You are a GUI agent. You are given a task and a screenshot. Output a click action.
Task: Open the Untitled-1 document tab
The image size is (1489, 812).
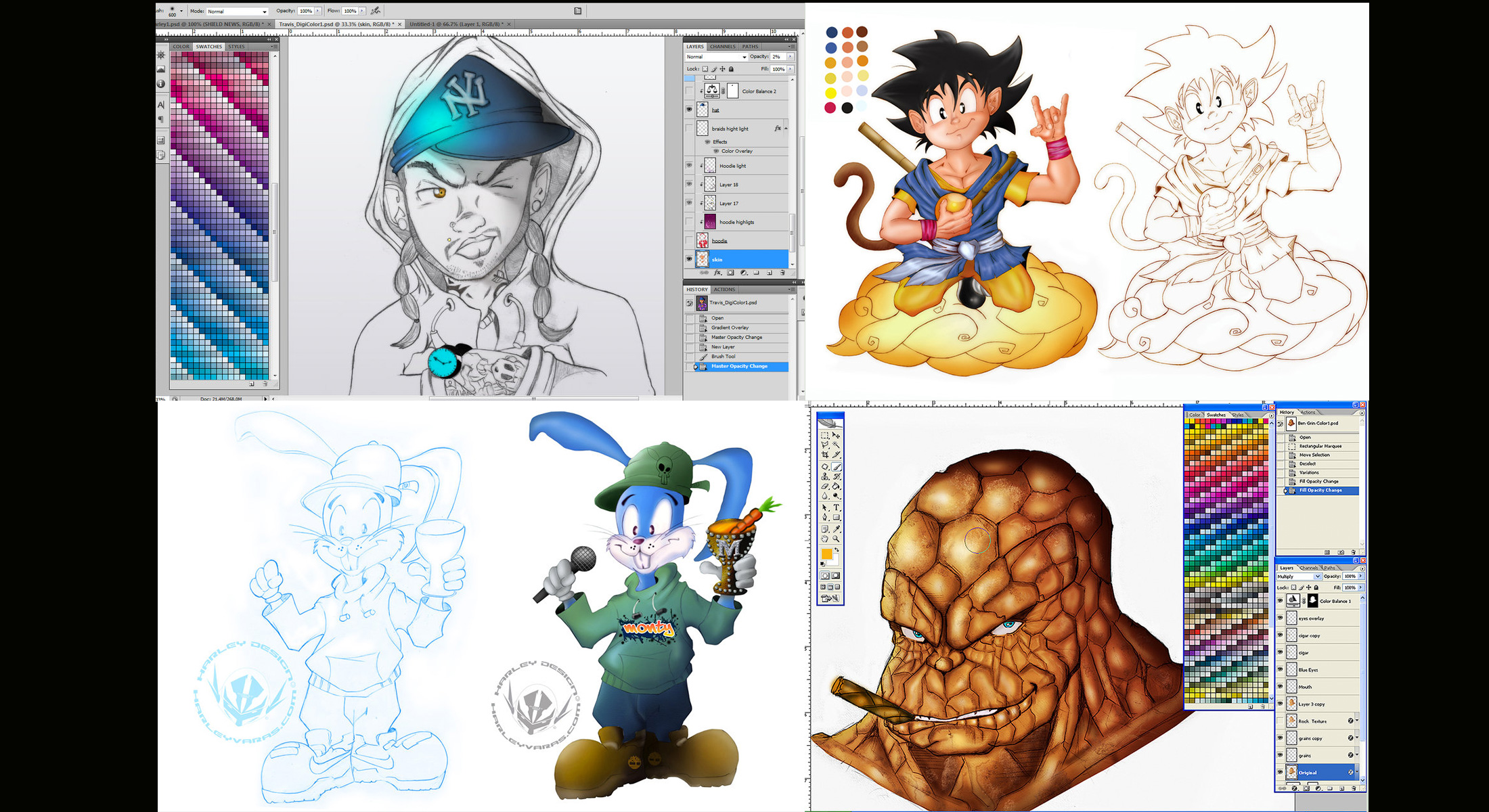click(460, 24)
